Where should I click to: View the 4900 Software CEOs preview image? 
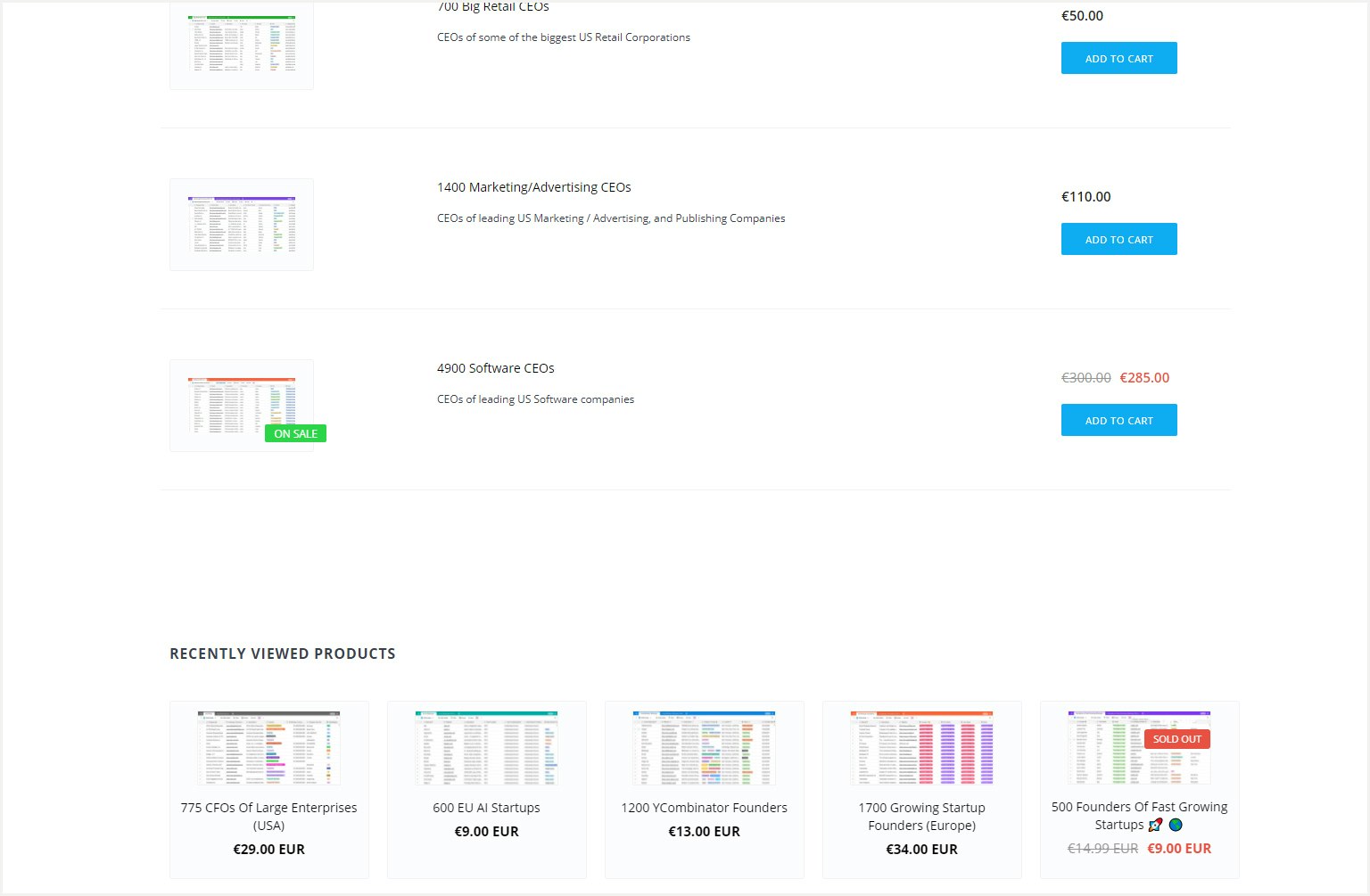click(241, 404)
